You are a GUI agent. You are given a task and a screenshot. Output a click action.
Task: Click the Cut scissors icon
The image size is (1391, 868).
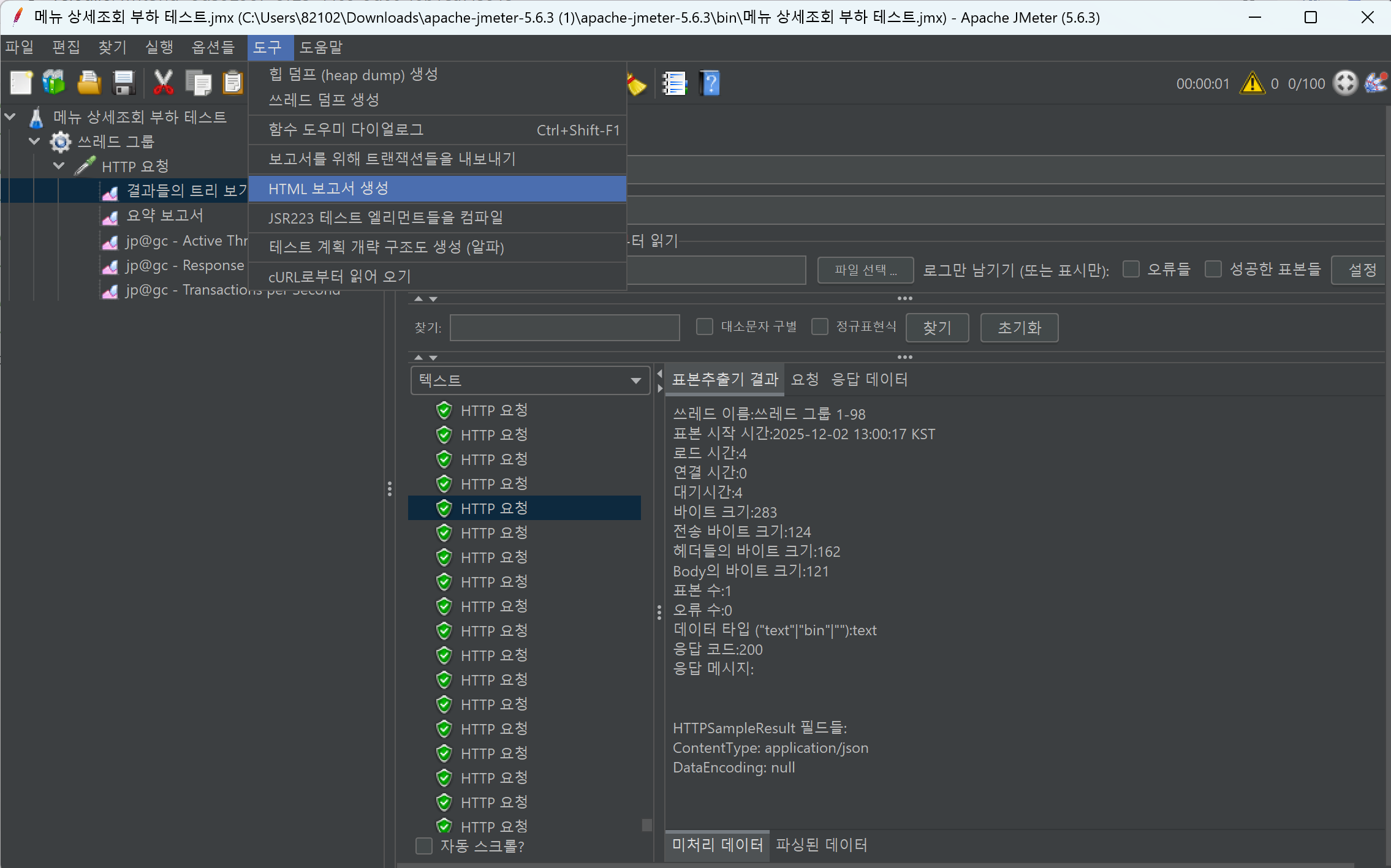tap(163, 83)
